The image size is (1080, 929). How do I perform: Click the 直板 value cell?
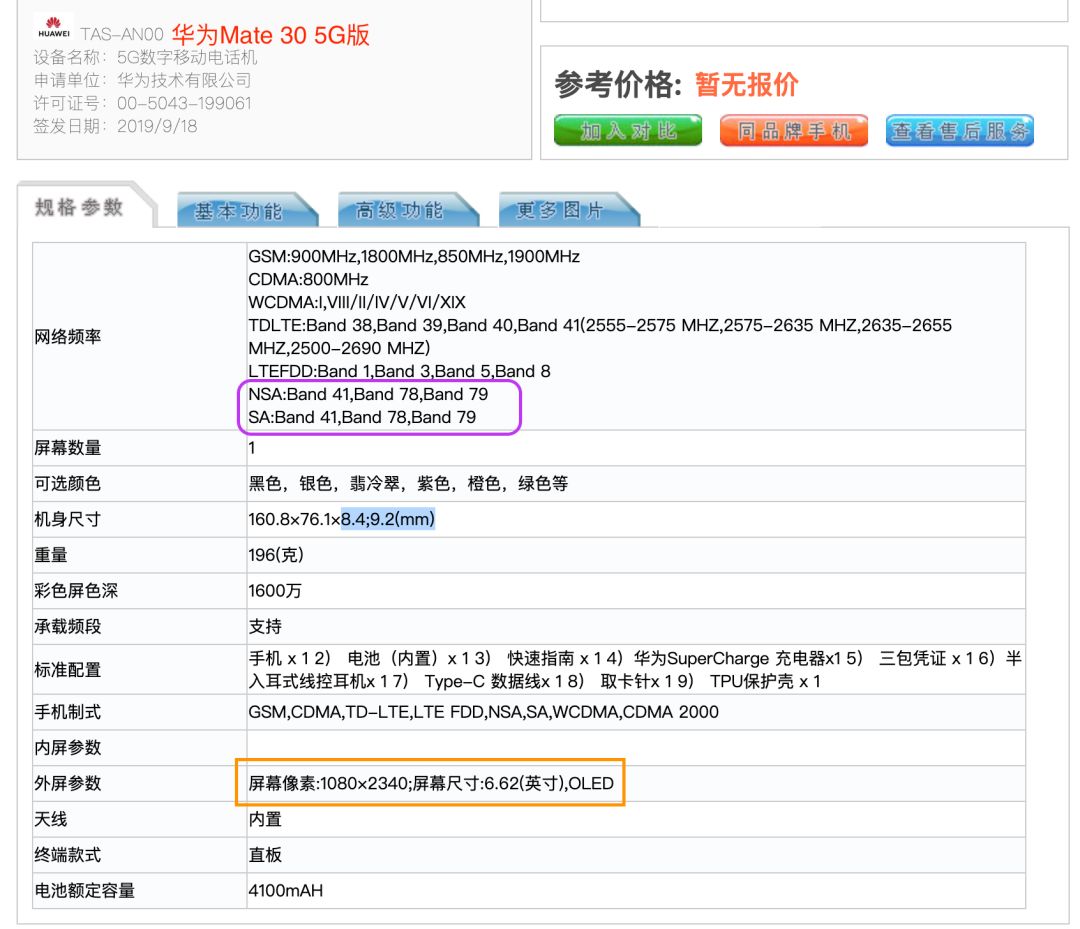pos(265,855)
